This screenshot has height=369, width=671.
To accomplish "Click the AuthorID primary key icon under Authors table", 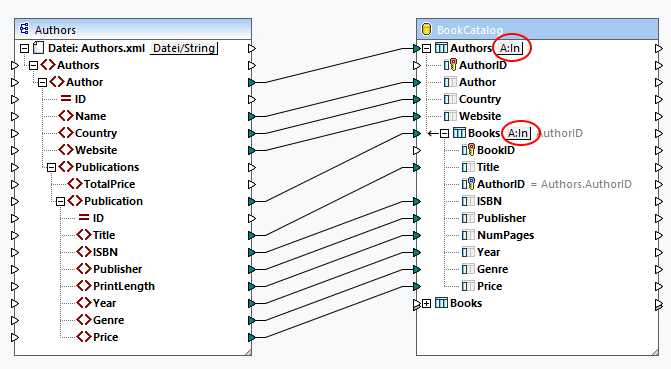I will pyautogui.click(x=450, y=65).
